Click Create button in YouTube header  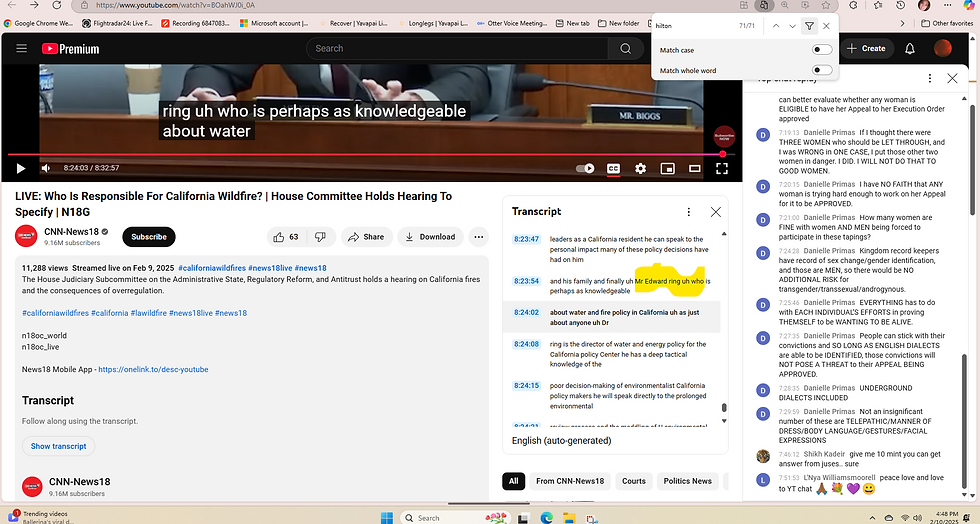tap(866, 48)
